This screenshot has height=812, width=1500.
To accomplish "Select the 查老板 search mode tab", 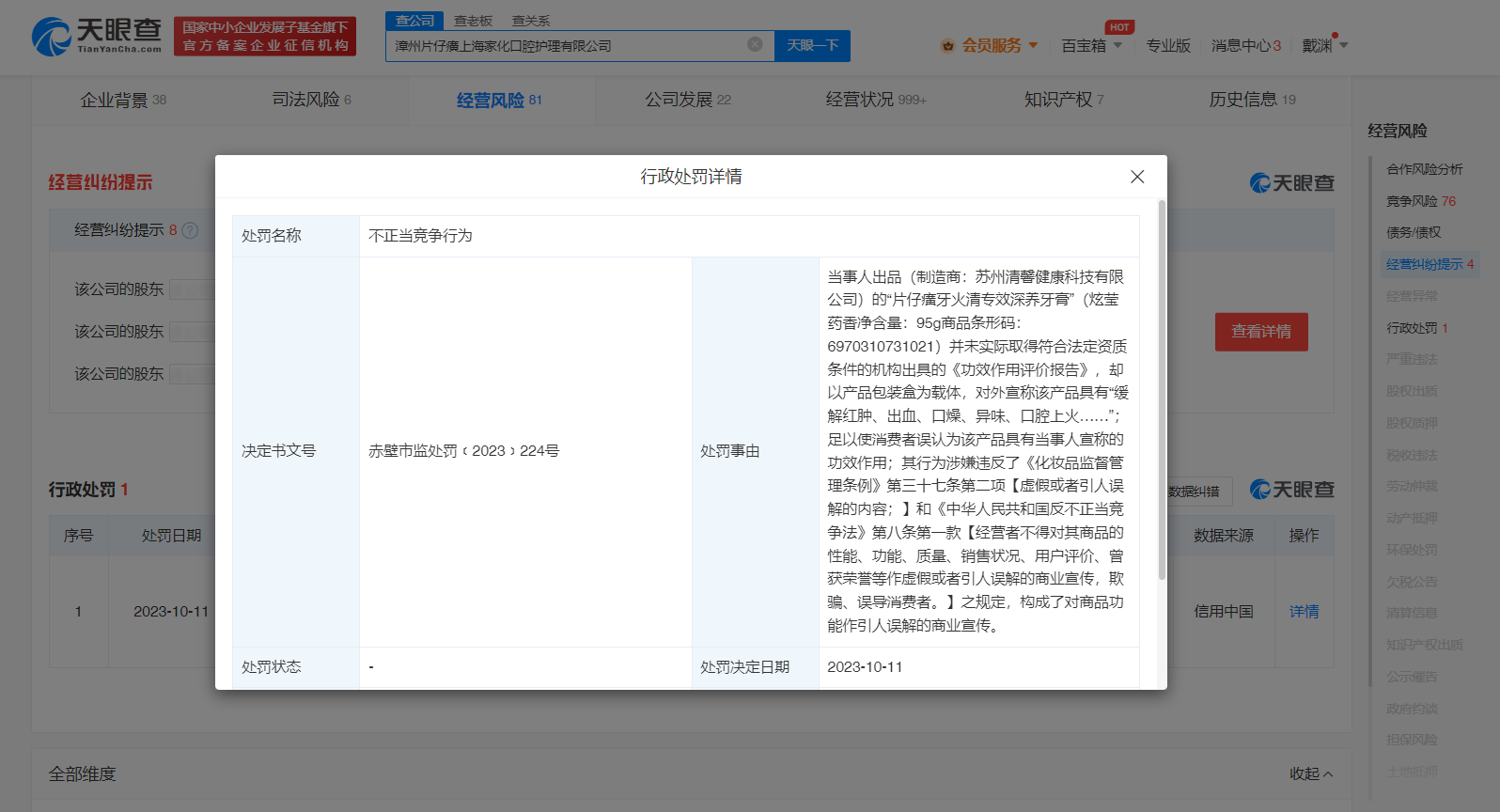I will click(x=473, y=21).
